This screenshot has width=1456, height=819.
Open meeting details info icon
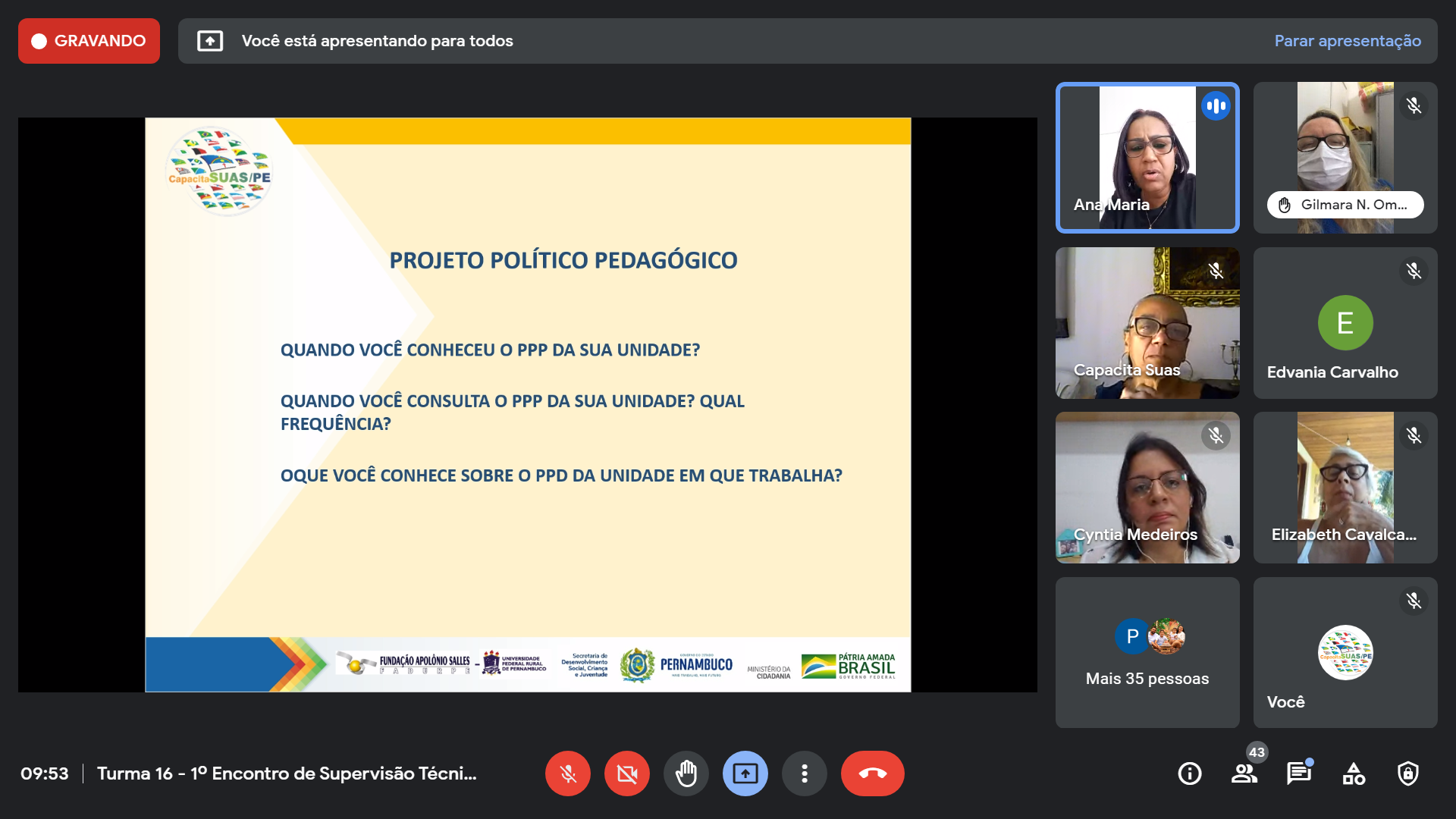pos(1189,773)
